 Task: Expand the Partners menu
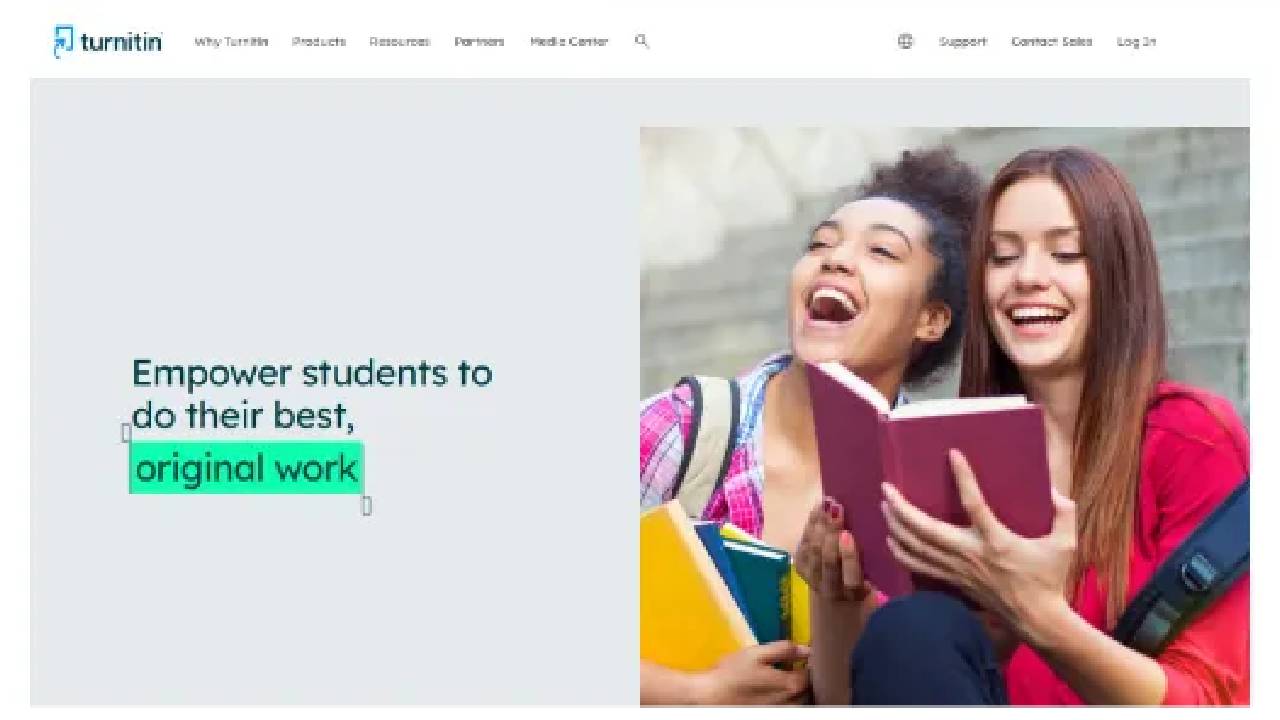(479, 42)
